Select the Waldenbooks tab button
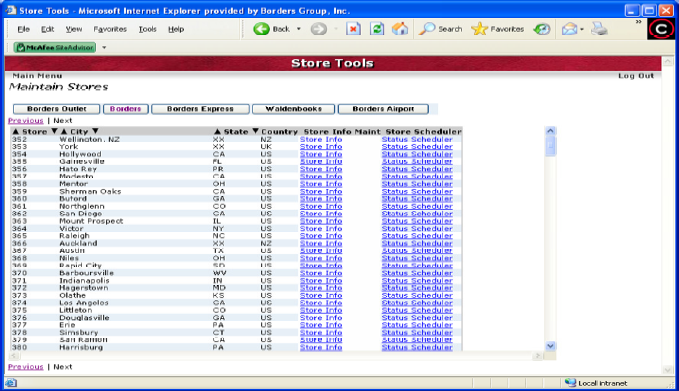This screenshot has height=391, width=679. point(294,109)
